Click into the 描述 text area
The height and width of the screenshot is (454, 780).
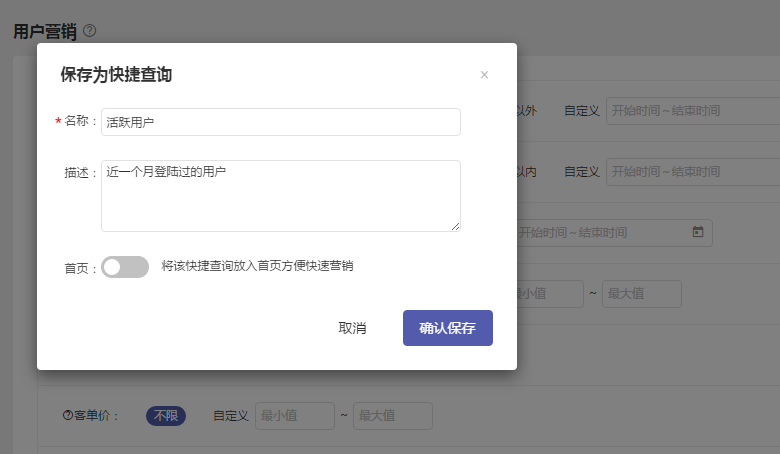pyautogui.click(x=280, y=195)
